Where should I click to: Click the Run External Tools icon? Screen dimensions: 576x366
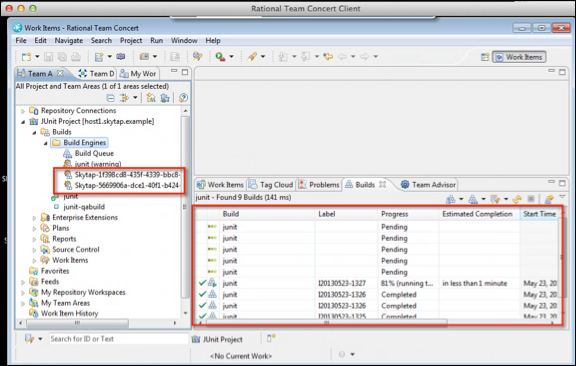pyautogui.click(x=220, y=57)
